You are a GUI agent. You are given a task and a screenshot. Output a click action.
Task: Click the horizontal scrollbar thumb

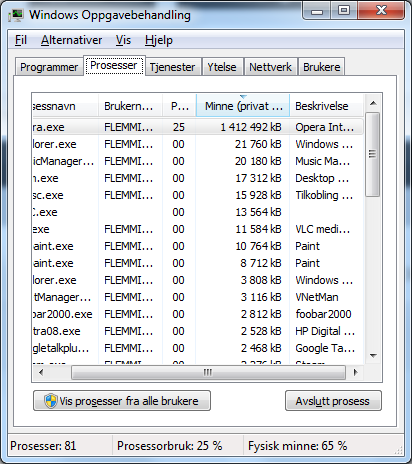(x=208, y=372)
